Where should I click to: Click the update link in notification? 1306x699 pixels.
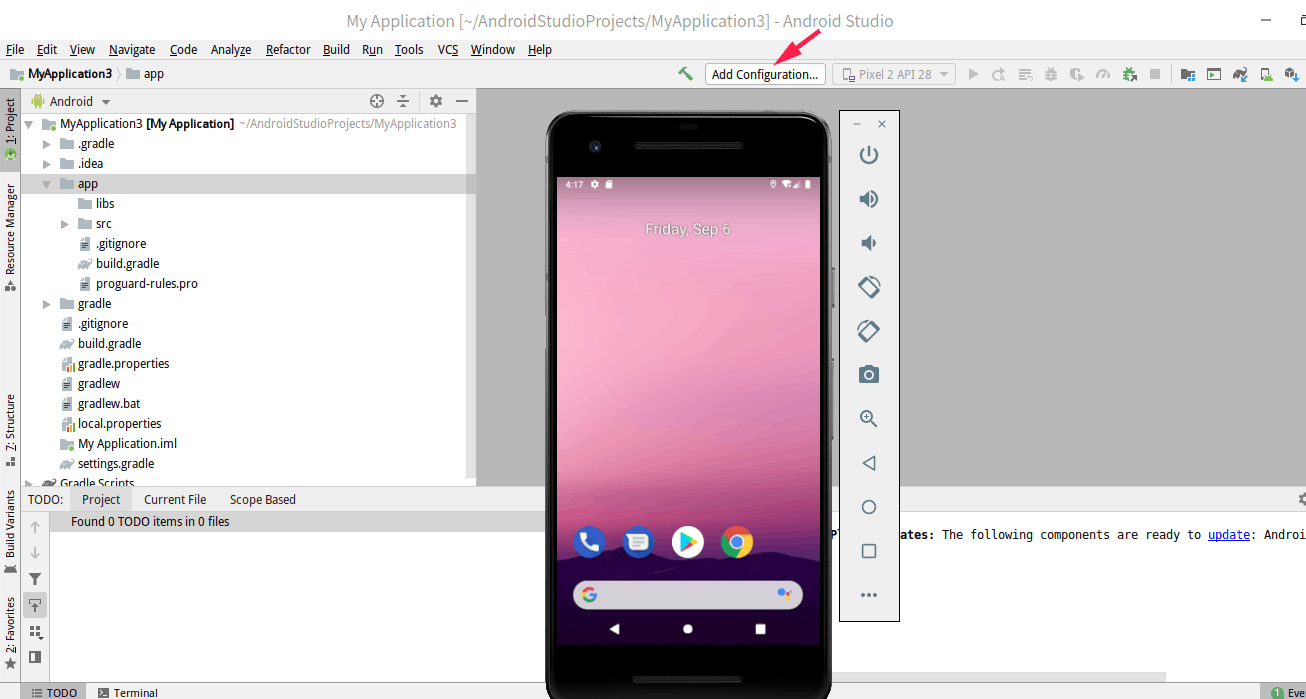click(1228, 535)
